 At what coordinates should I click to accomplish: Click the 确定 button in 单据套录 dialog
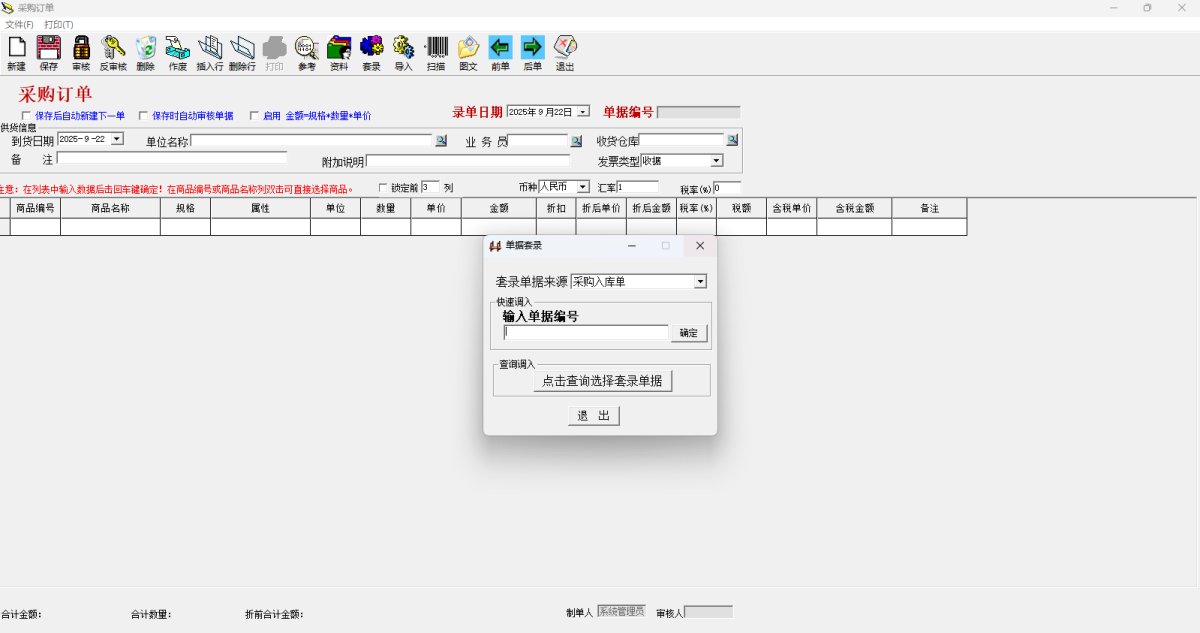(688, 333)
